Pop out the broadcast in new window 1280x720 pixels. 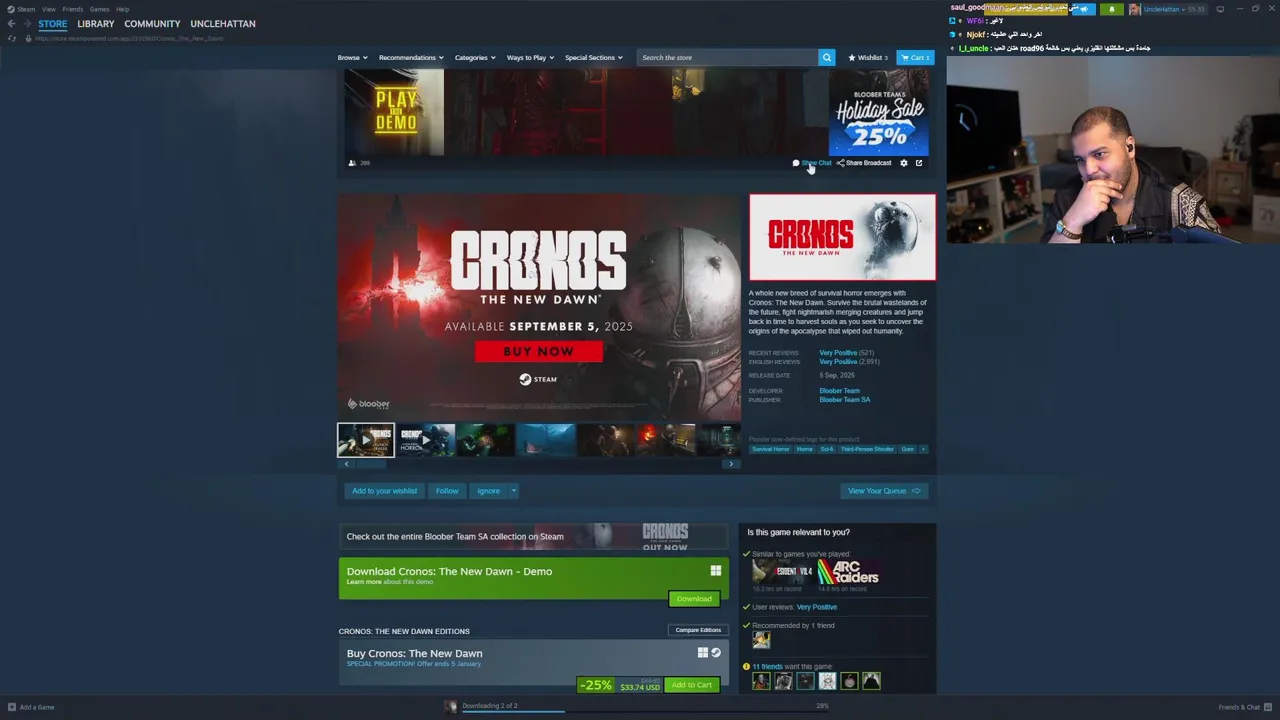[919, 163]
